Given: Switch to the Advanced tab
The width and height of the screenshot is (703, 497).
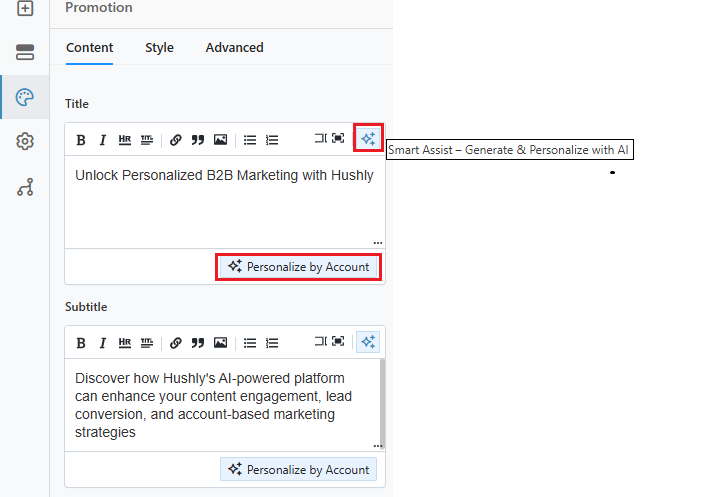Looking at the screenshot, I should [x=234, y=48].
